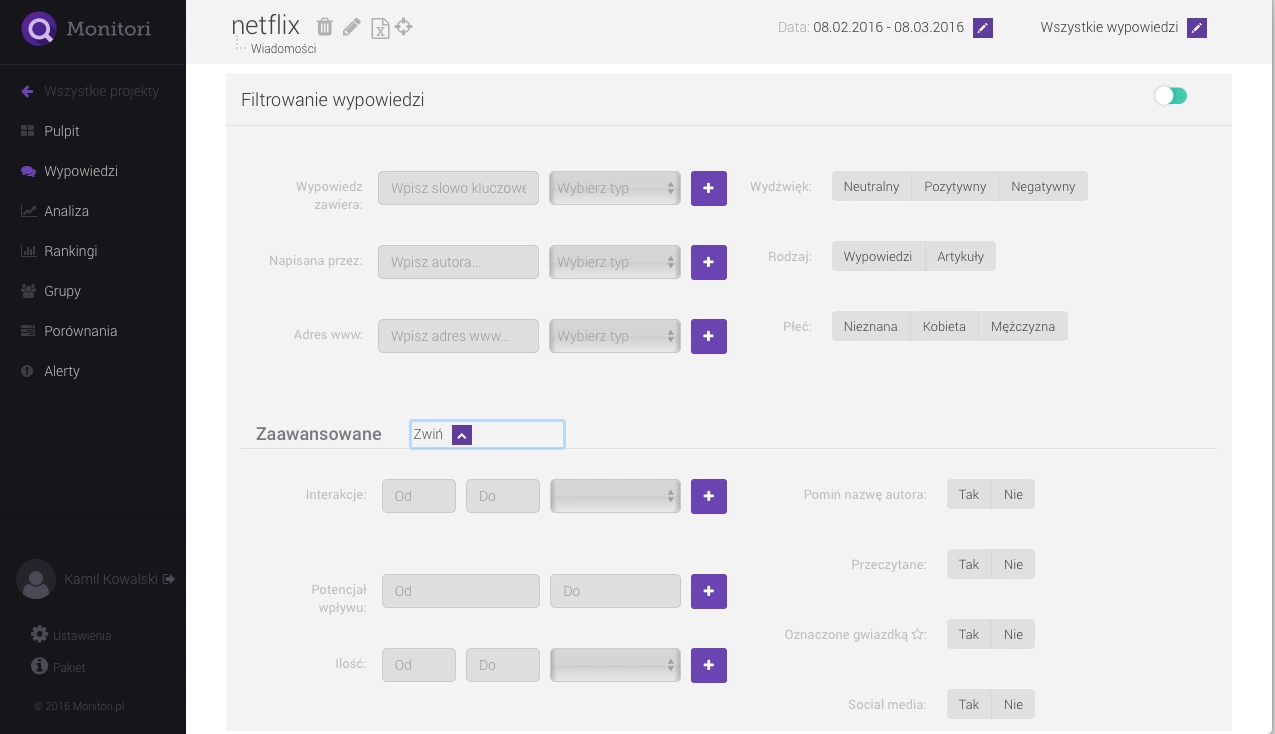Click the Wiadomości link under netflix
The height and width of the screenshot is (734, 1275).
(x=283, y=49)
